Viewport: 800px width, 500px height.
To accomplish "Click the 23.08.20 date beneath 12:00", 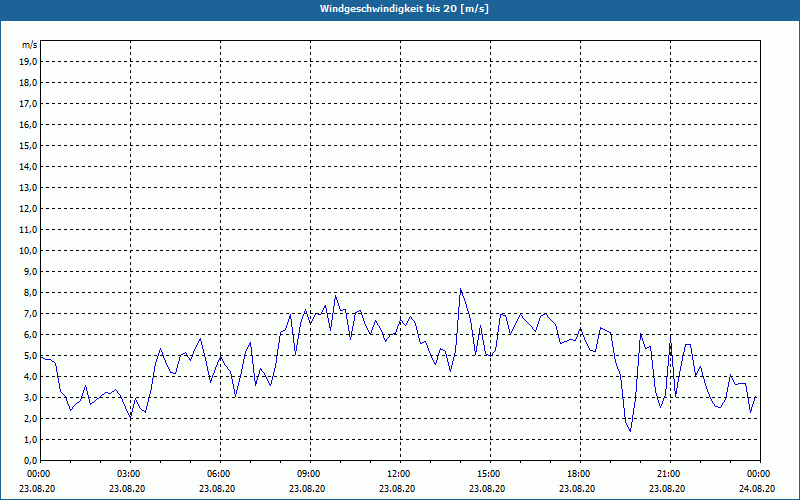I will [397, 488].
